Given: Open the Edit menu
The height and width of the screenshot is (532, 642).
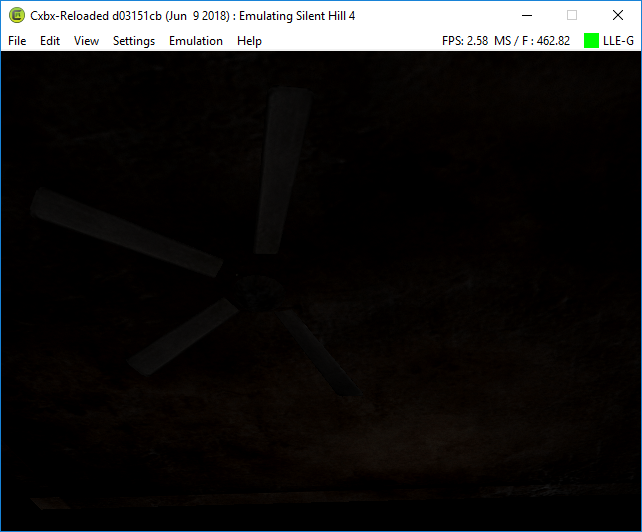Looking at the screenshot, I should click(x=50, y=41).
